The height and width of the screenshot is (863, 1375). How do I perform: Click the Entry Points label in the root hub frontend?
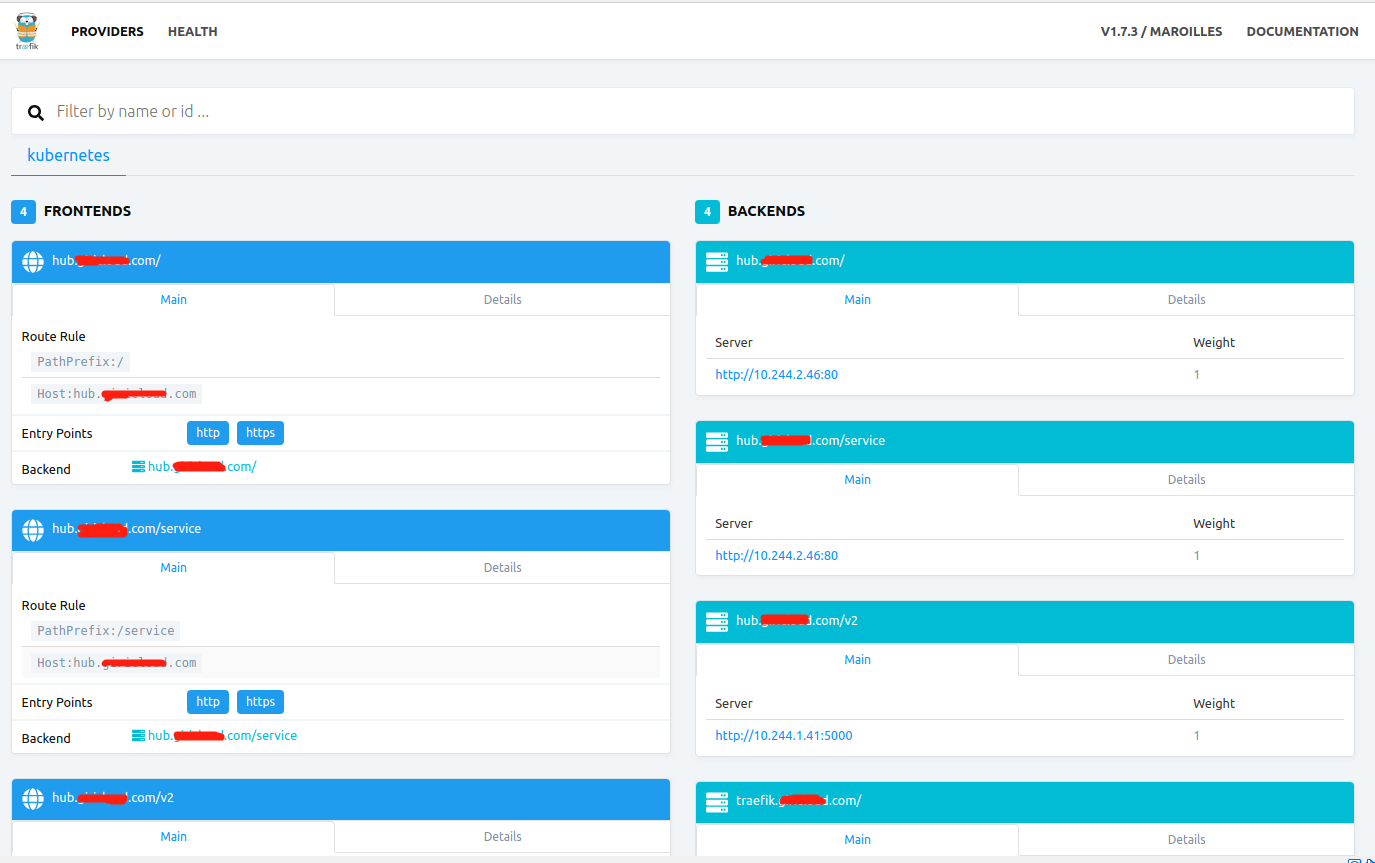(57, 433)
